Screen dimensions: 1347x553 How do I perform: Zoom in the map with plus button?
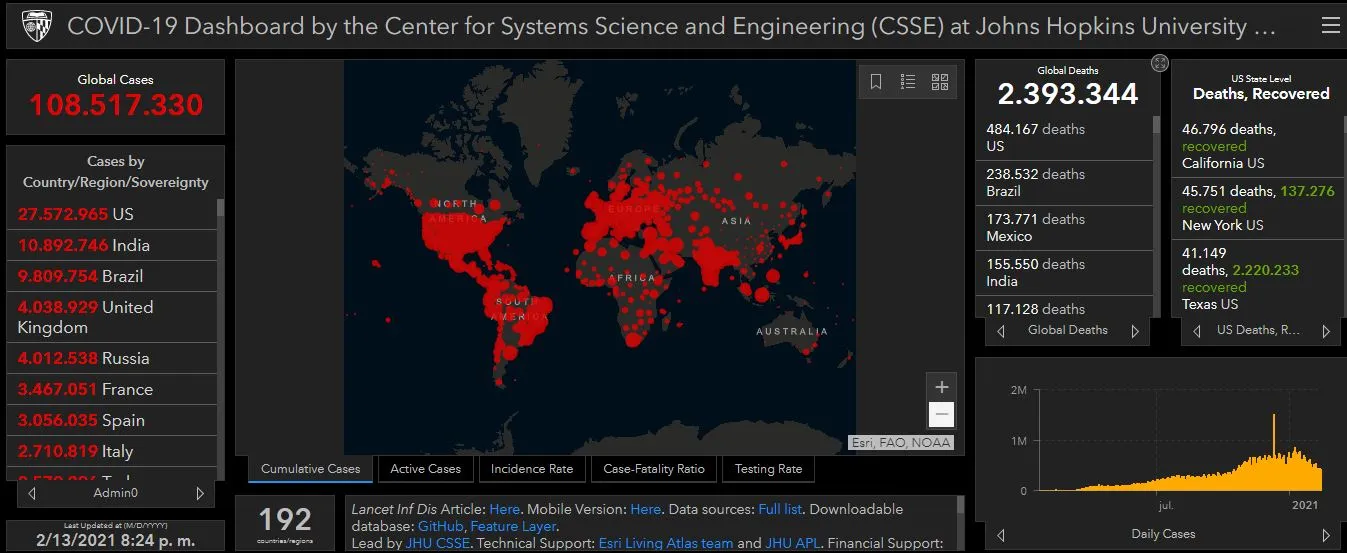point(941,387)
